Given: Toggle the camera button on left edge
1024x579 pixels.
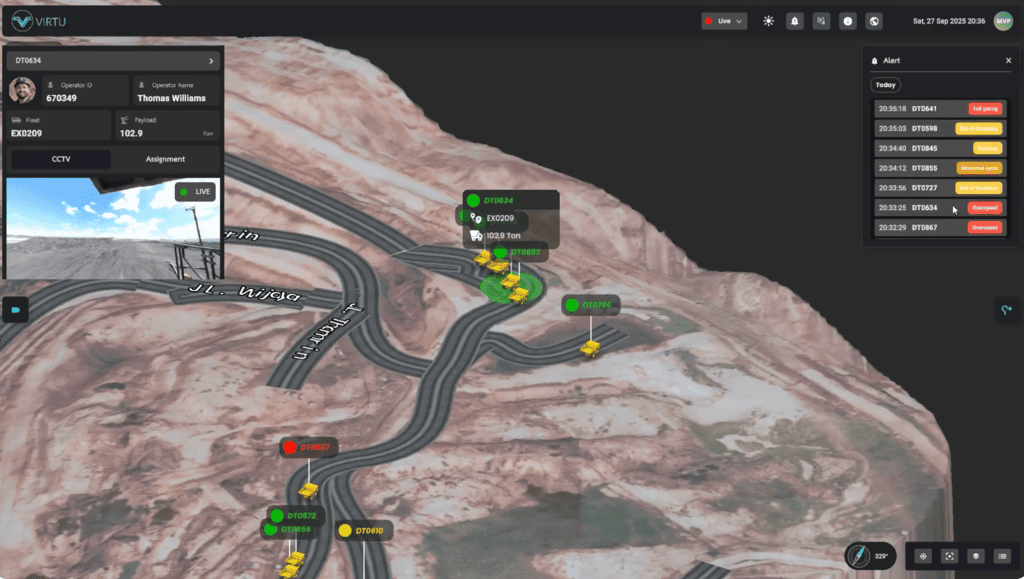Looking at the screenshot, I should pyautogui.click(x=15, y=310).
